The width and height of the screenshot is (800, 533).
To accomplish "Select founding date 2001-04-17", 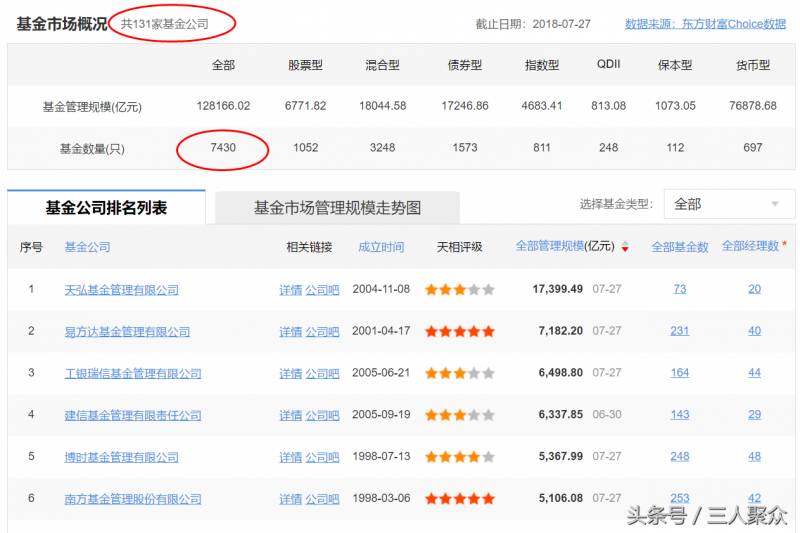I will pos(381,331).
